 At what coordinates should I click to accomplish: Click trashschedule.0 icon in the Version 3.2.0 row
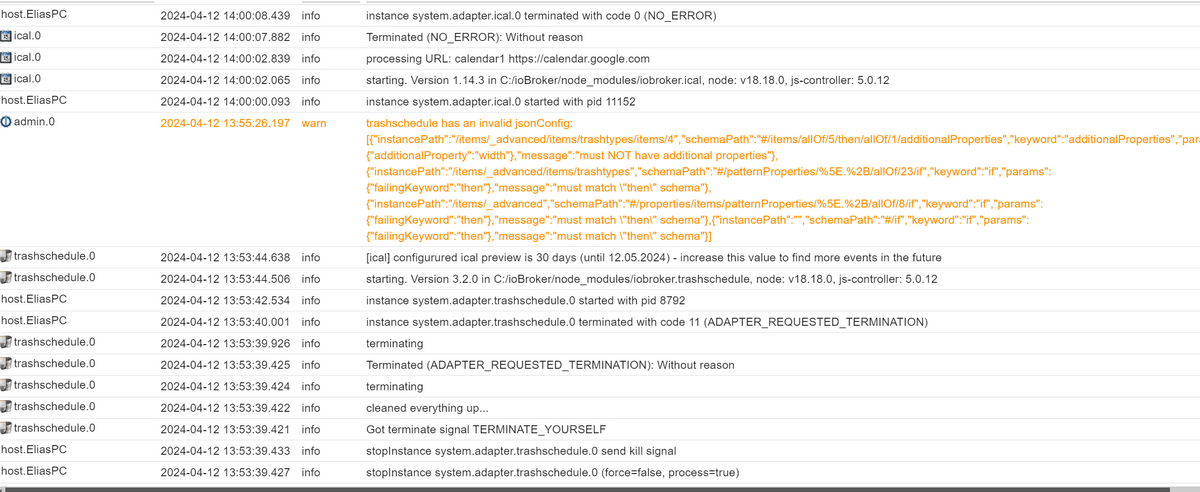click(6, 278)
